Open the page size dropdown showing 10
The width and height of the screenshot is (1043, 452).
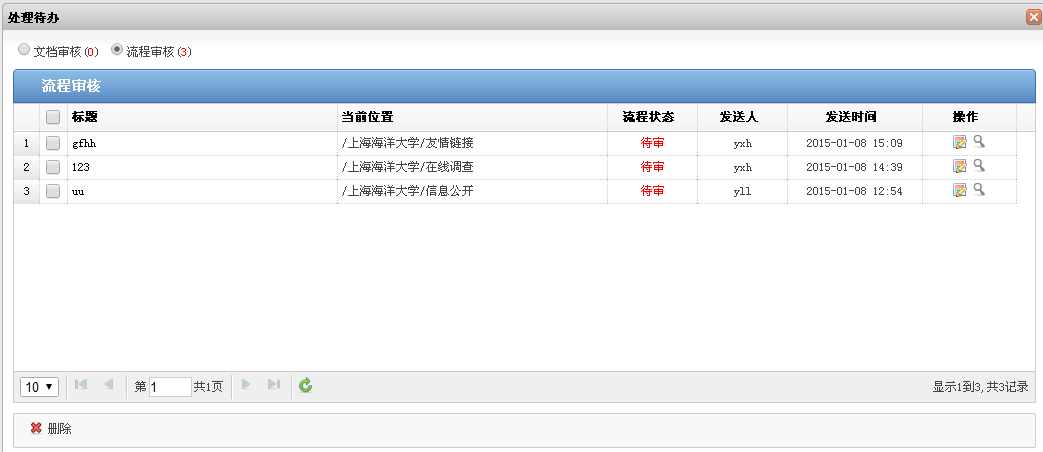pyautogui.click(x=40, y=387)
